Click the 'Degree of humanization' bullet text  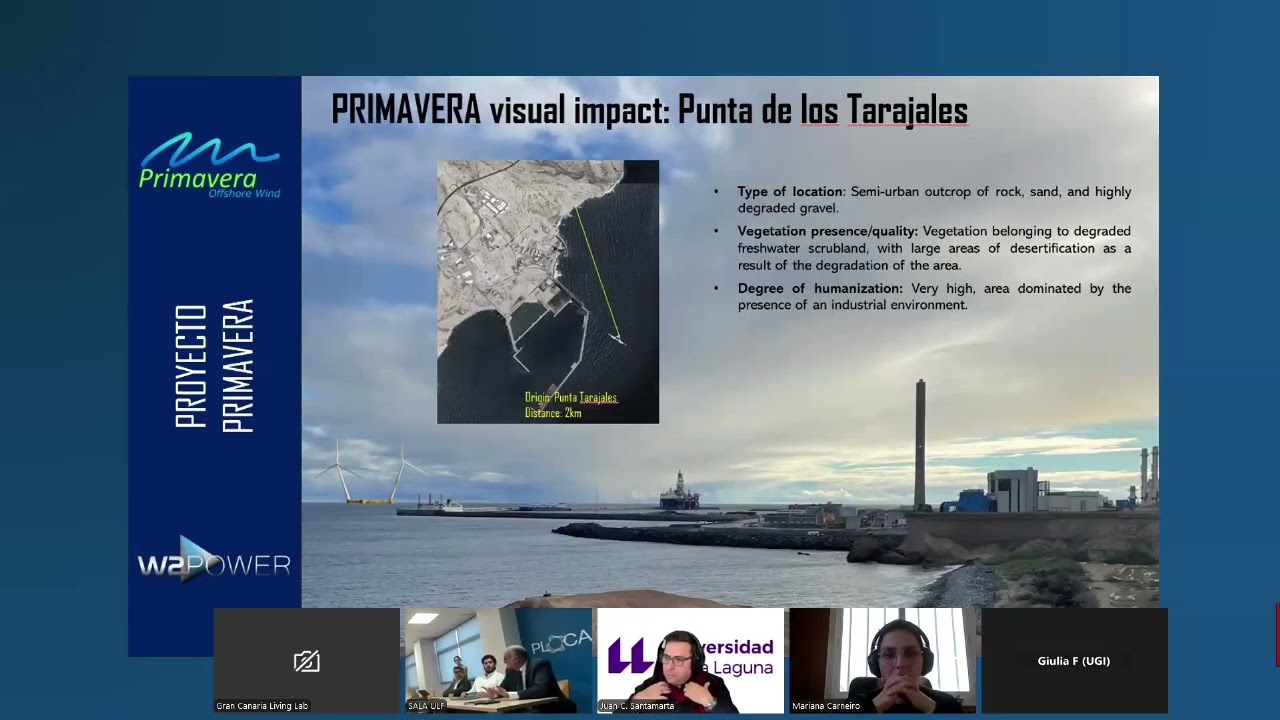click(x=934, y=296)
